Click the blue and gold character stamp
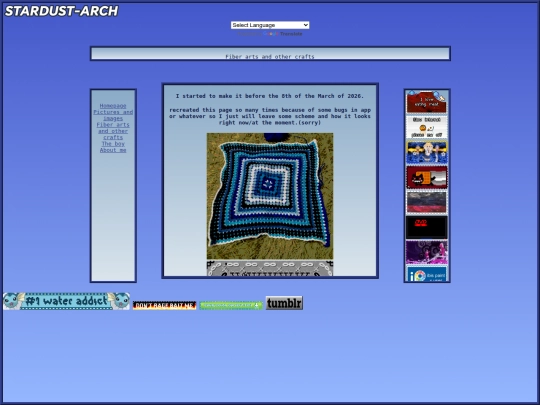 click(x=427, y=152)
